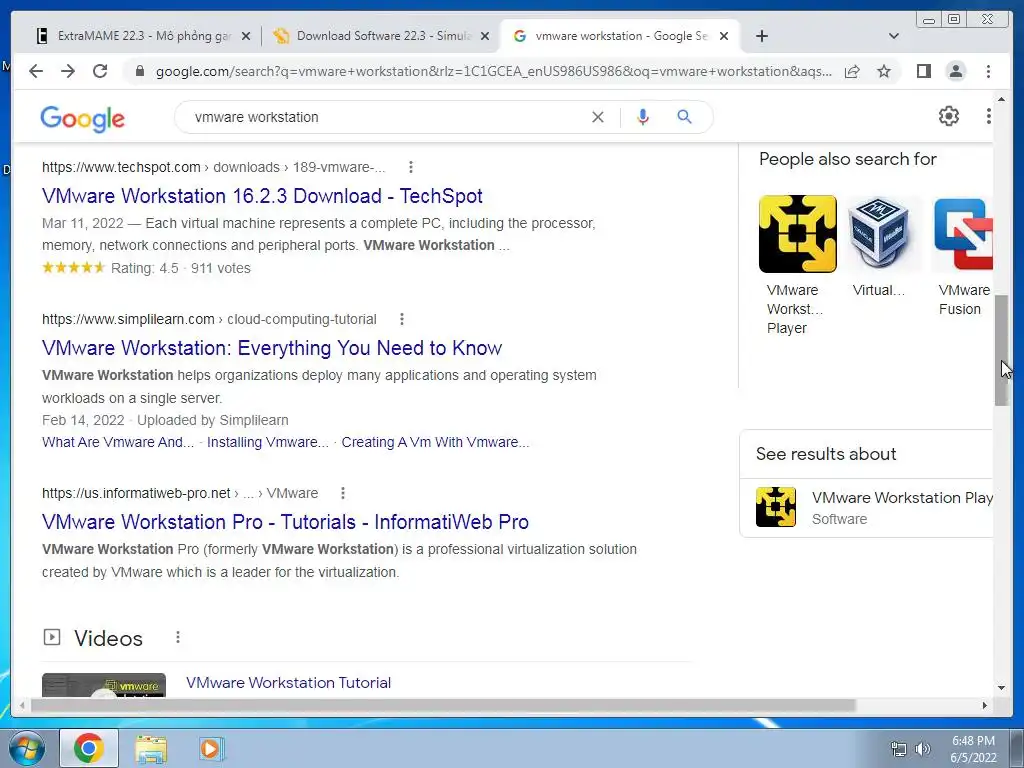Close the ExtraMAME 22.3 tab
This screenshot has height=768, width=1024.
click(x=246, y=36)
